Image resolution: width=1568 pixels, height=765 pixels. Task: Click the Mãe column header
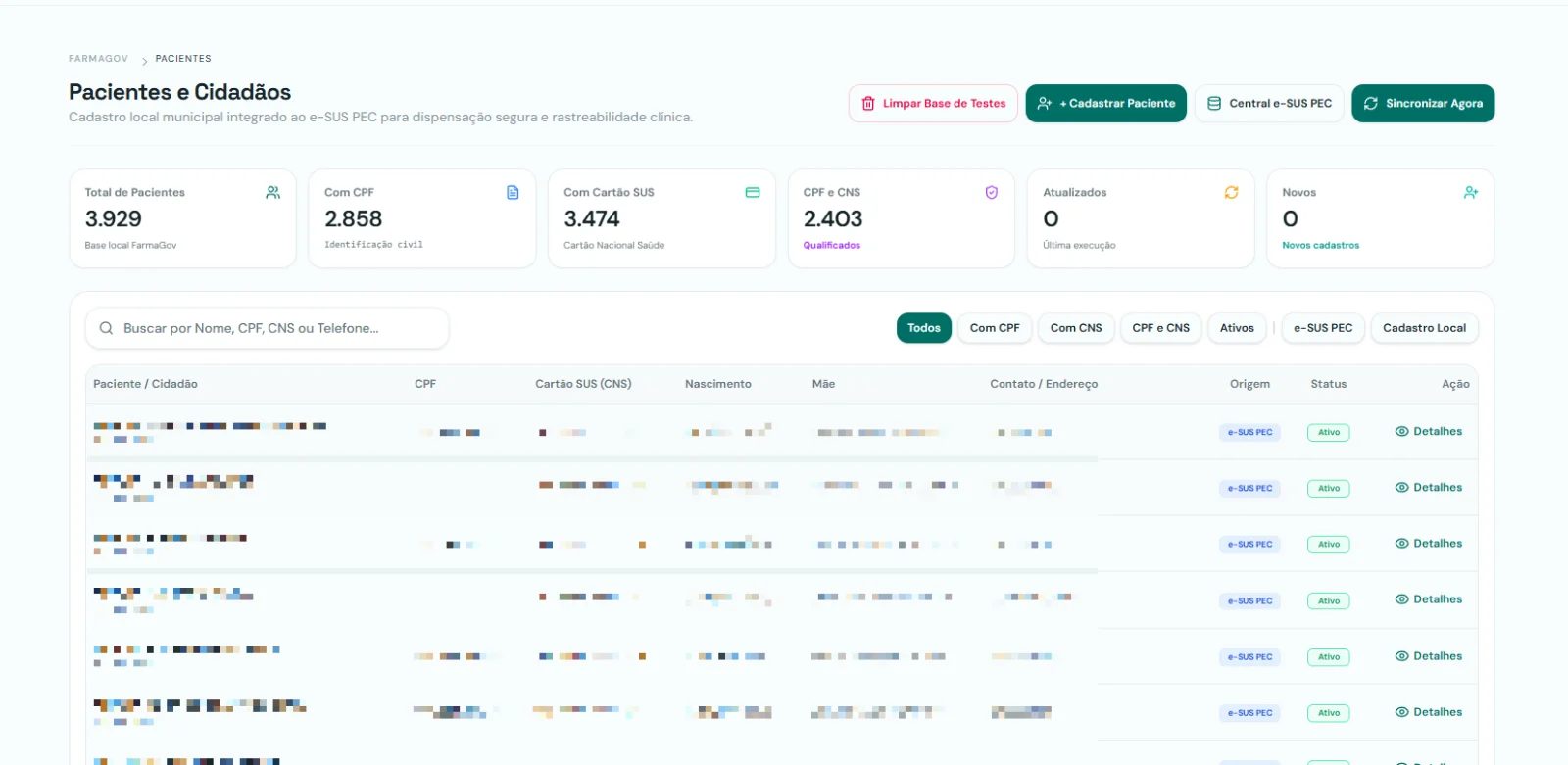[823, 384]
